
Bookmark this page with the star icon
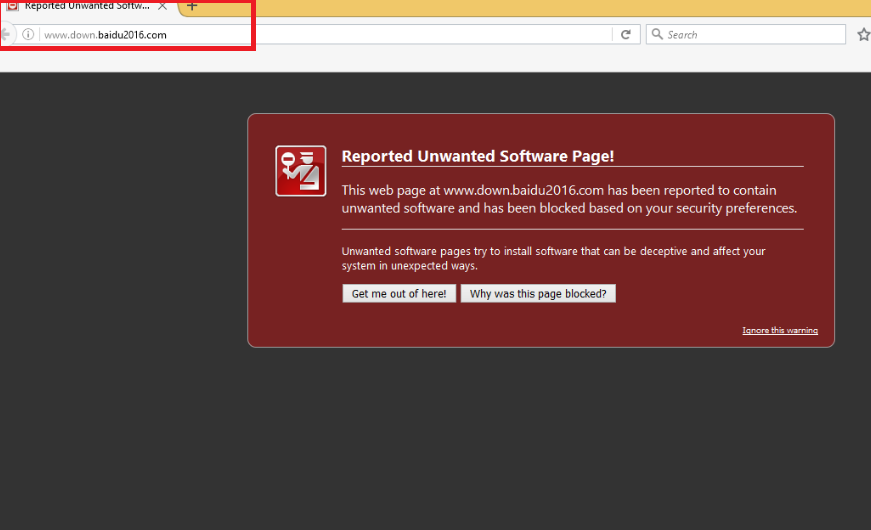(x=863, y=34)
